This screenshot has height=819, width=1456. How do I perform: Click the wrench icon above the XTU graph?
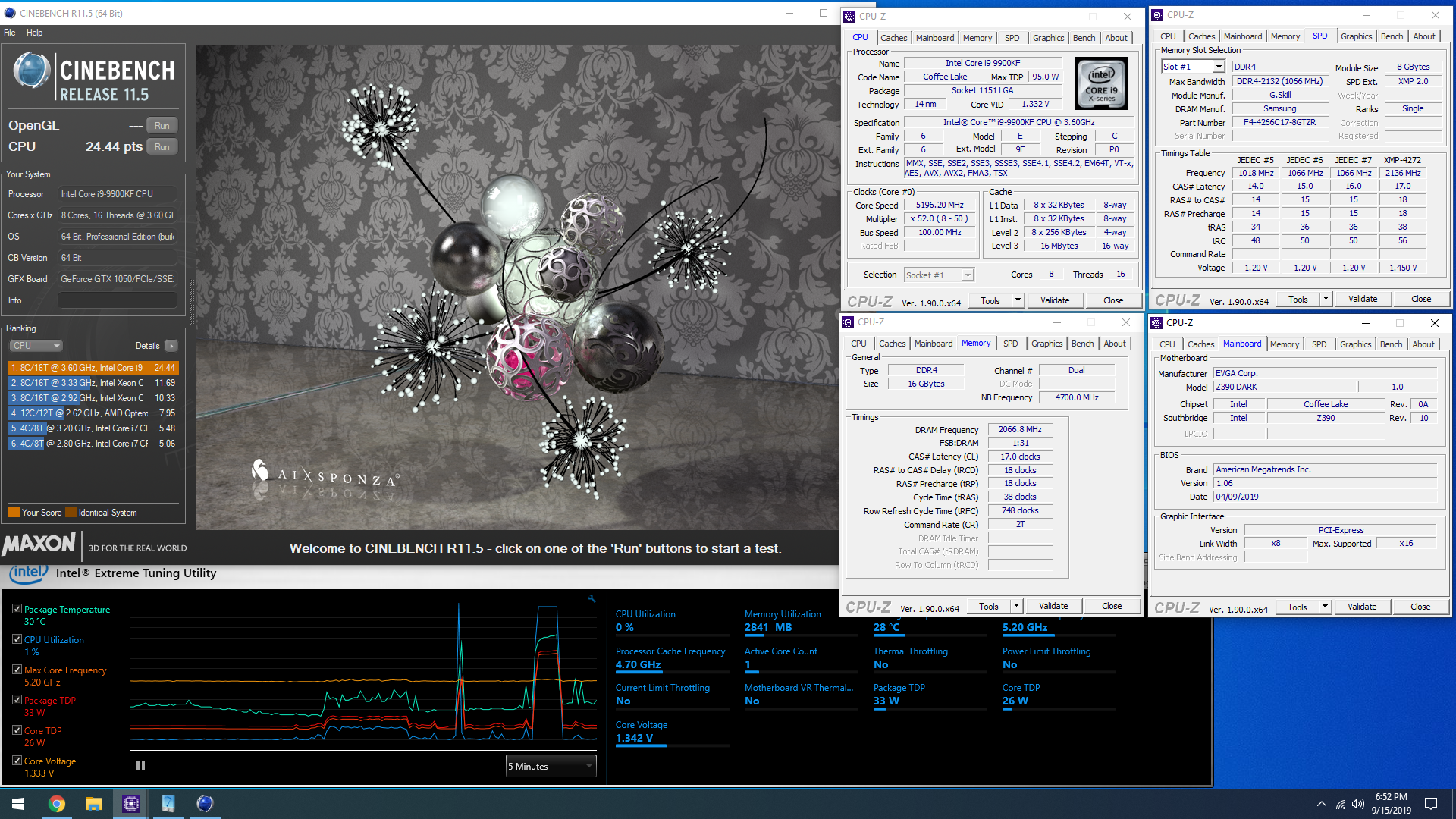591,598
